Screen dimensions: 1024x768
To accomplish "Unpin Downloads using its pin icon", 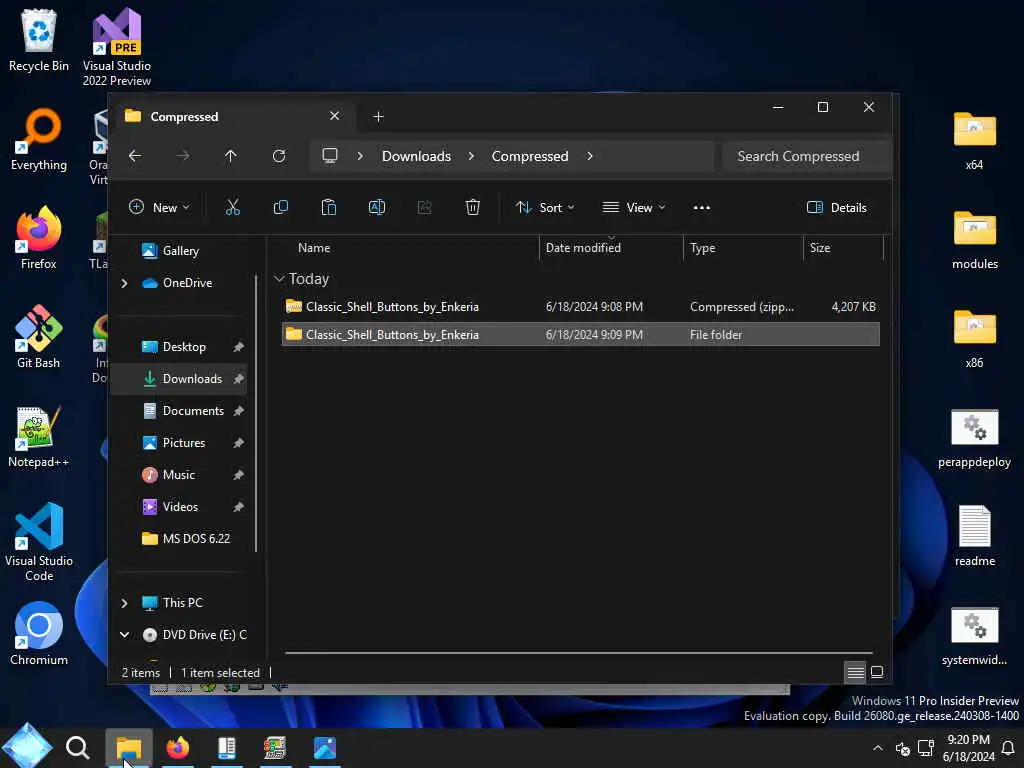I will point(238,379).
